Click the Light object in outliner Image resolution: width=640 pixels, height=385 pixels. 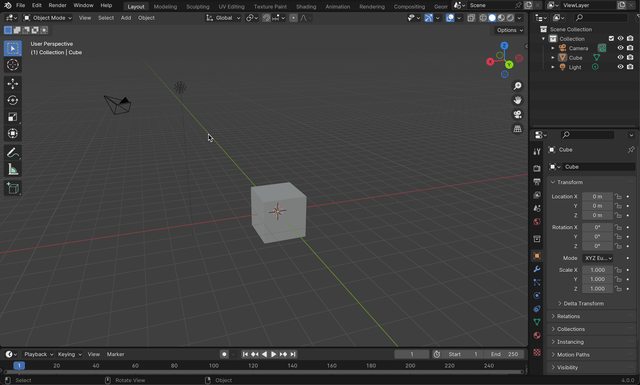click(575, 67)
